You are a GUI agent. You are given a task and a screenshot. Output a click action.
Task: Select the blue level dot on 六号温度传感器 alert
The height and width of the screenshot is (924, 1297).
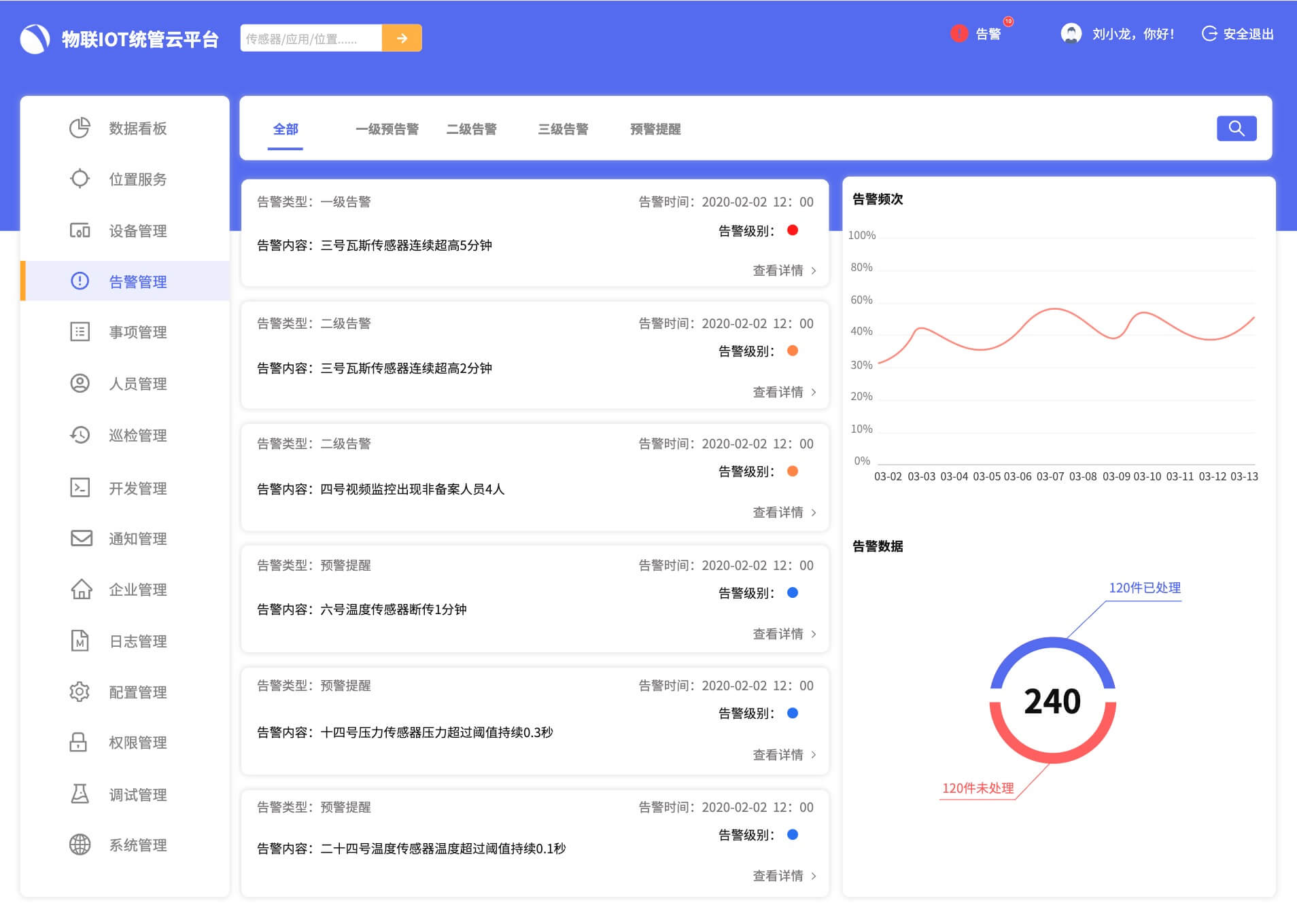[x=792, y=592]
